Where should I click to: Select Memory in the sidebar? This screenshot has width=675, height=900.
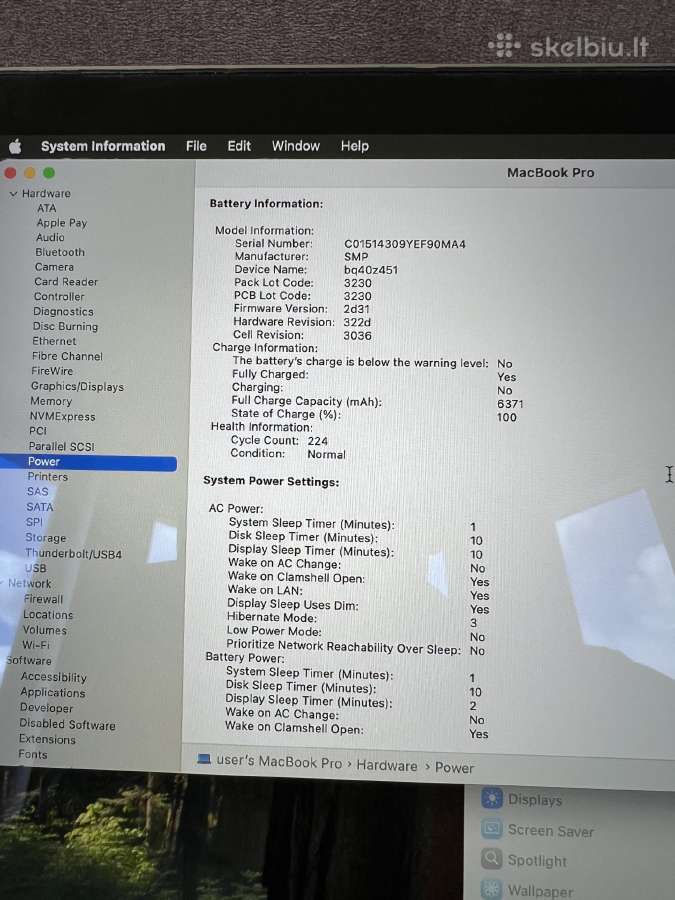[x=51, y=401]
